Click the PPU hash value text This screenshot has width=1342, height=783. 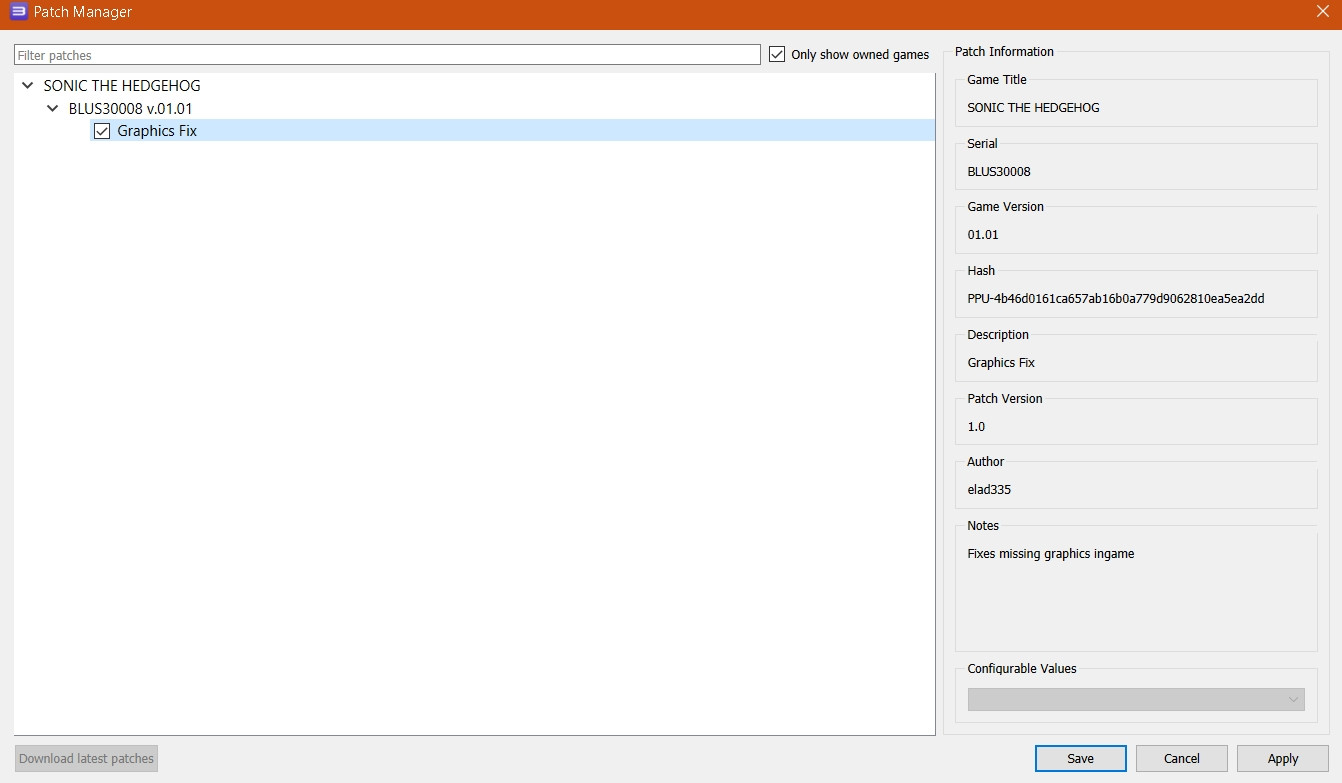click(1115, 298)
